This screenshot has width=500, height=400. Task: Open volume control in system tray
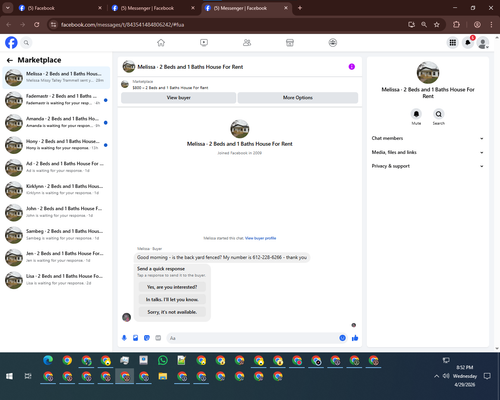coord(446,376)
